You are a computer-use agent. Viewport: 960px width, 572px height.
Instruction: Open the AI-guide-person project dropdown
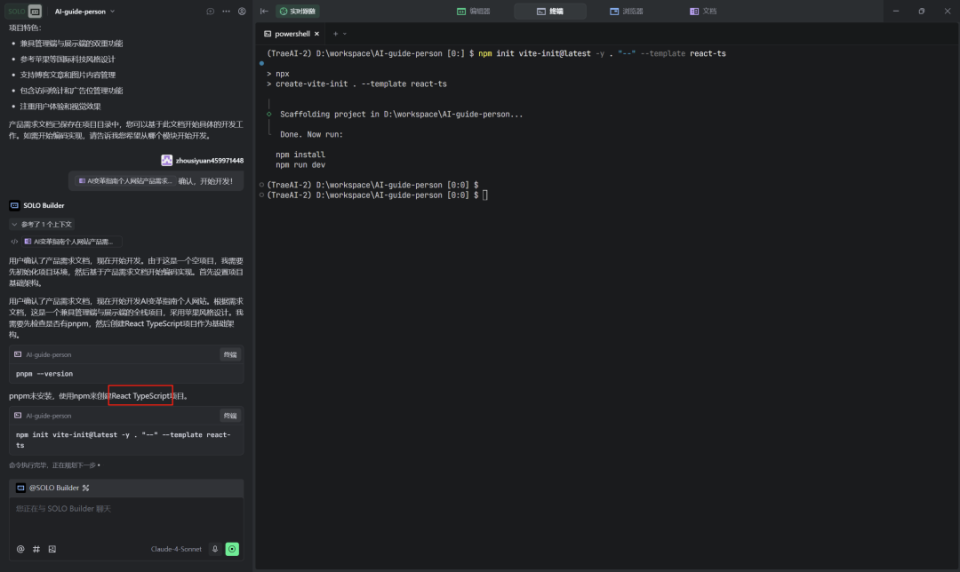(x=85, y=11)
